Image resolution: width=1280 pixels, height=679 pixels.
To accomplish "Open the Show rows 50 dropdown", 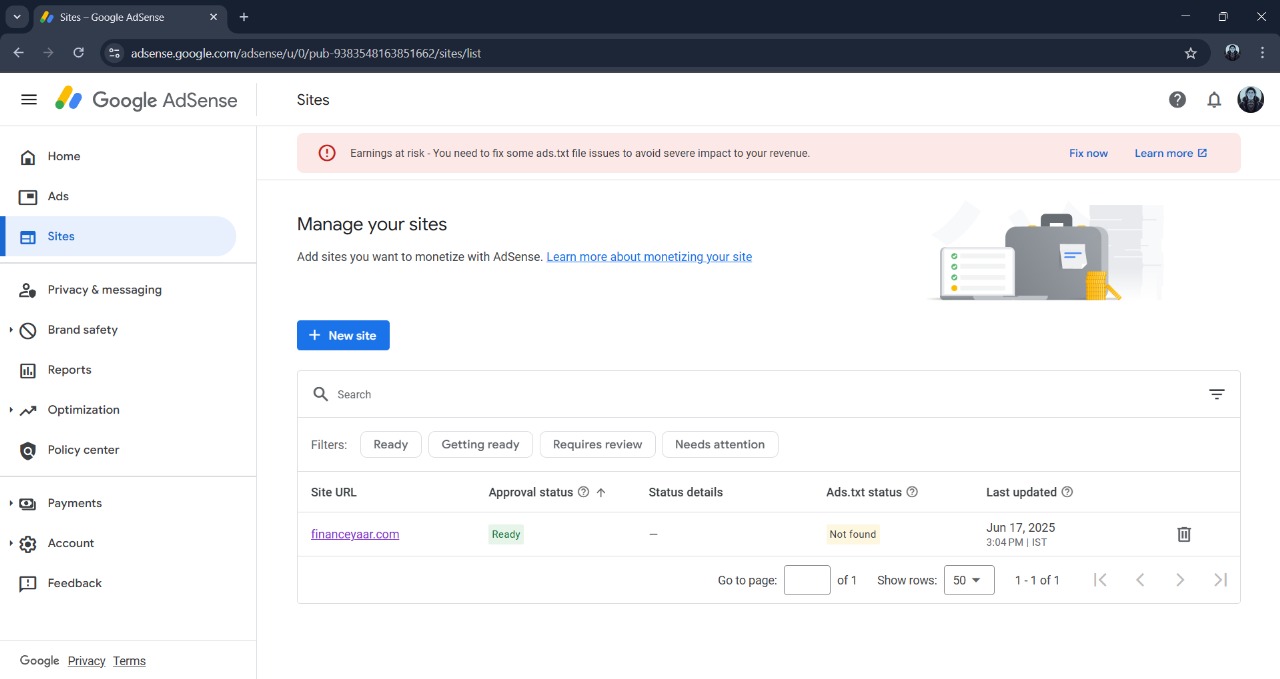I will coord(969,580).
